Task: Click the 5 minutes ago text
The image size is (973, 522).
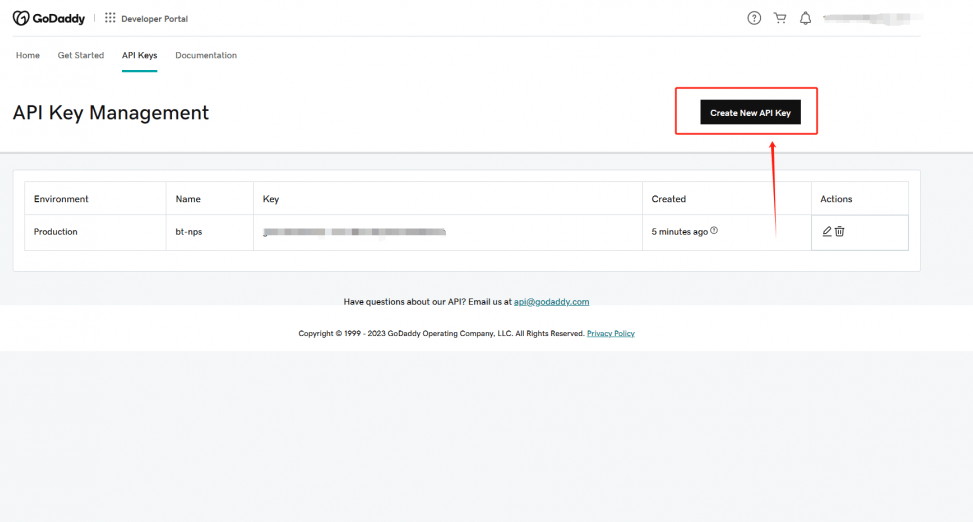Action: [679, 232]
